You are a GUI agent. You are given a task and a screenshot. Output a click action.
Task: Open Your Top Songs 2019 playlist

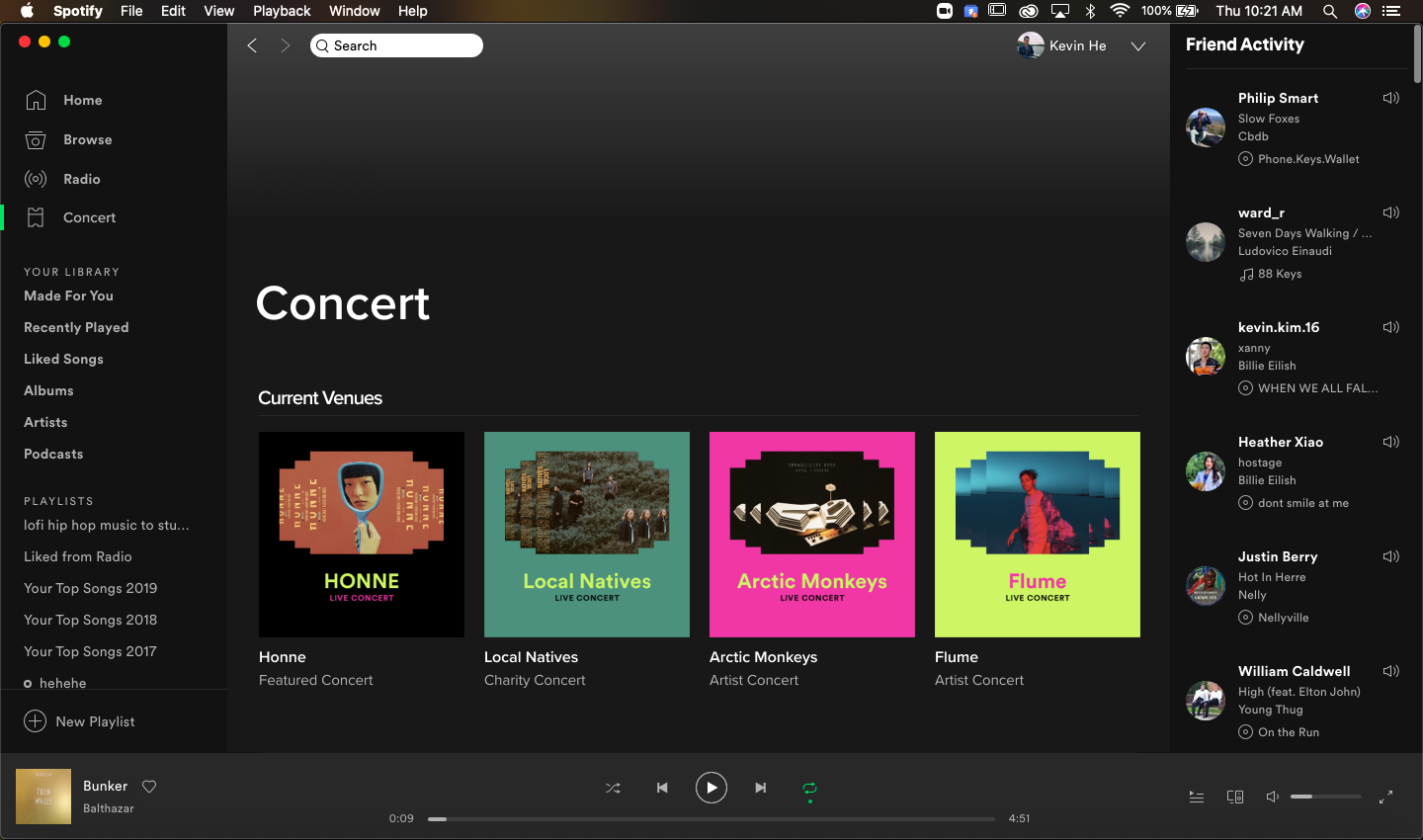point(90,588)
